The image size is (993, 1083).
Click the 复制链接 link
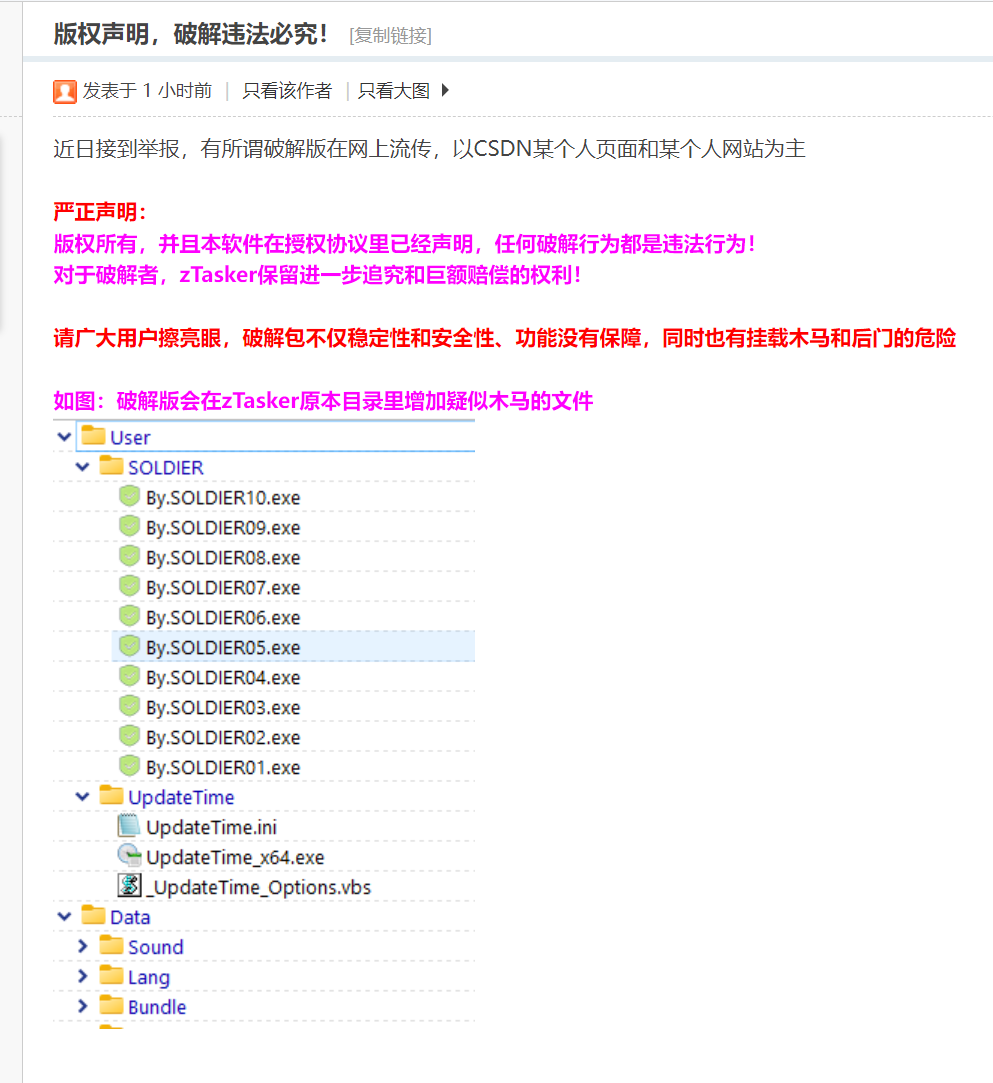click(390, 35)
